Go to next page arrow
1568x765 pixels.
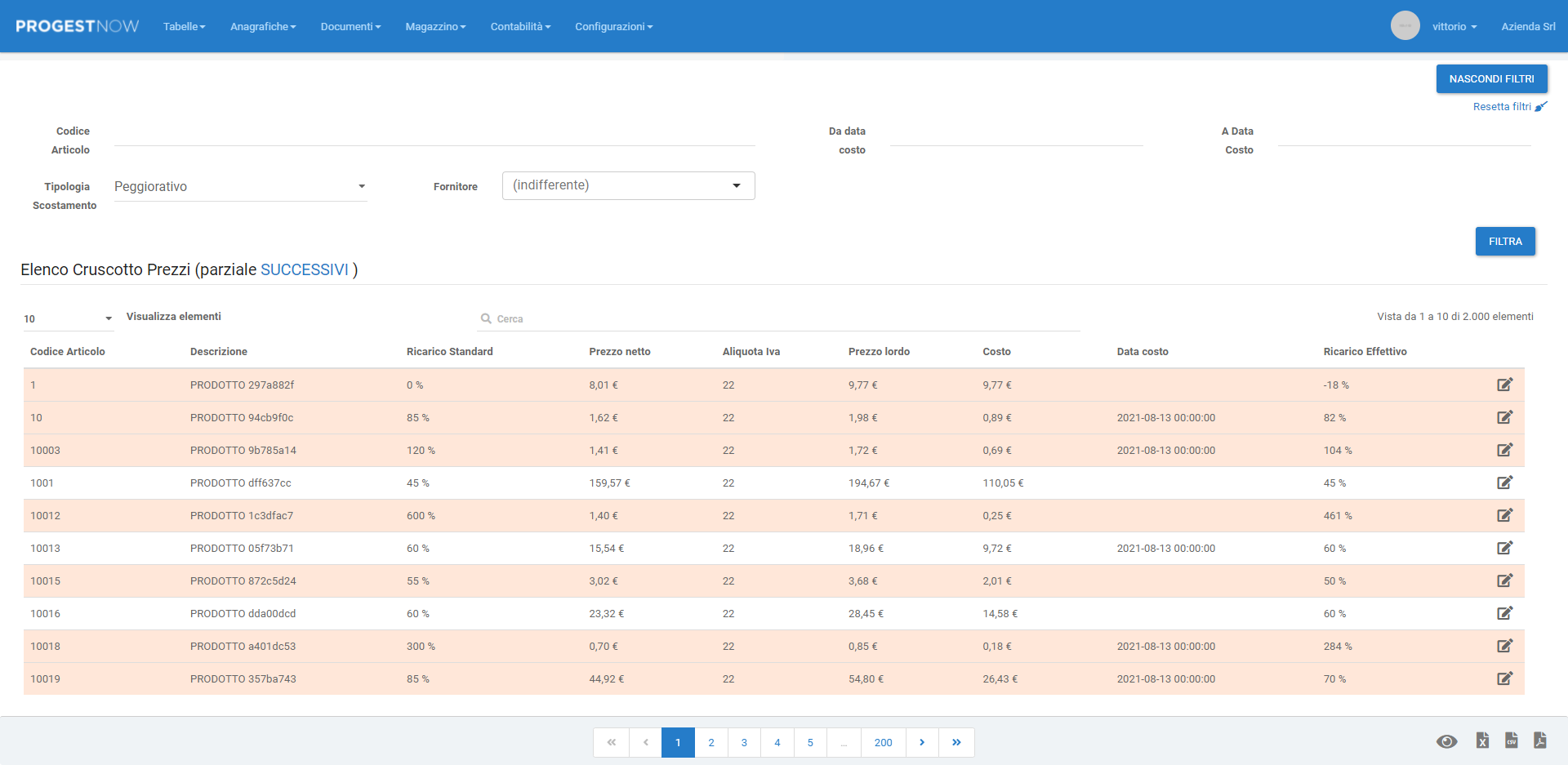pyautogui.click(x=922, y=742)
